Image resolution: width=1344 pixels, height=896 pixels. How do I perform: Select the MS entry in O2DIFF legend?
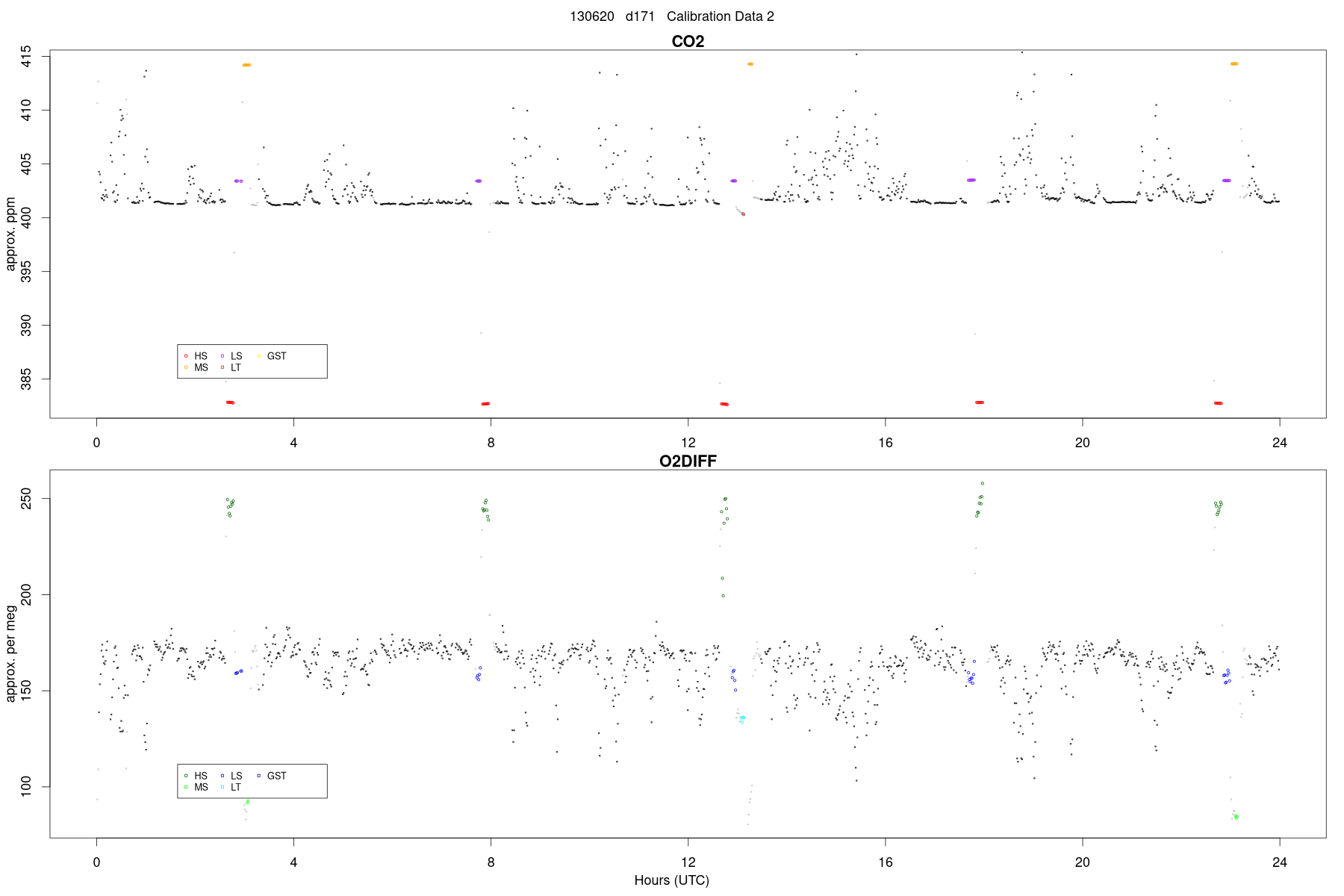click(196, 787)
